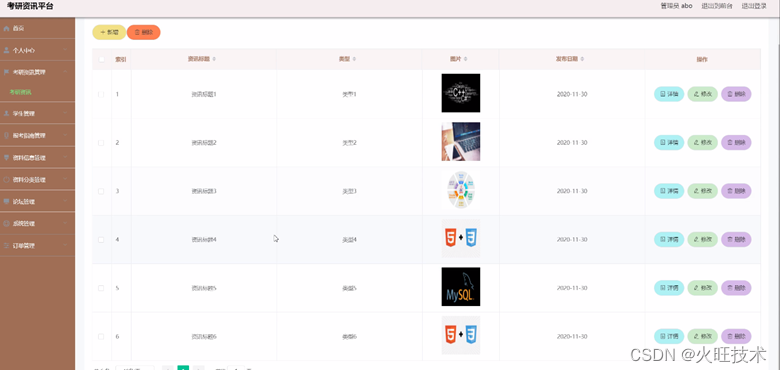Expand the 学生管理 chevron

click(x=65, y=114)
